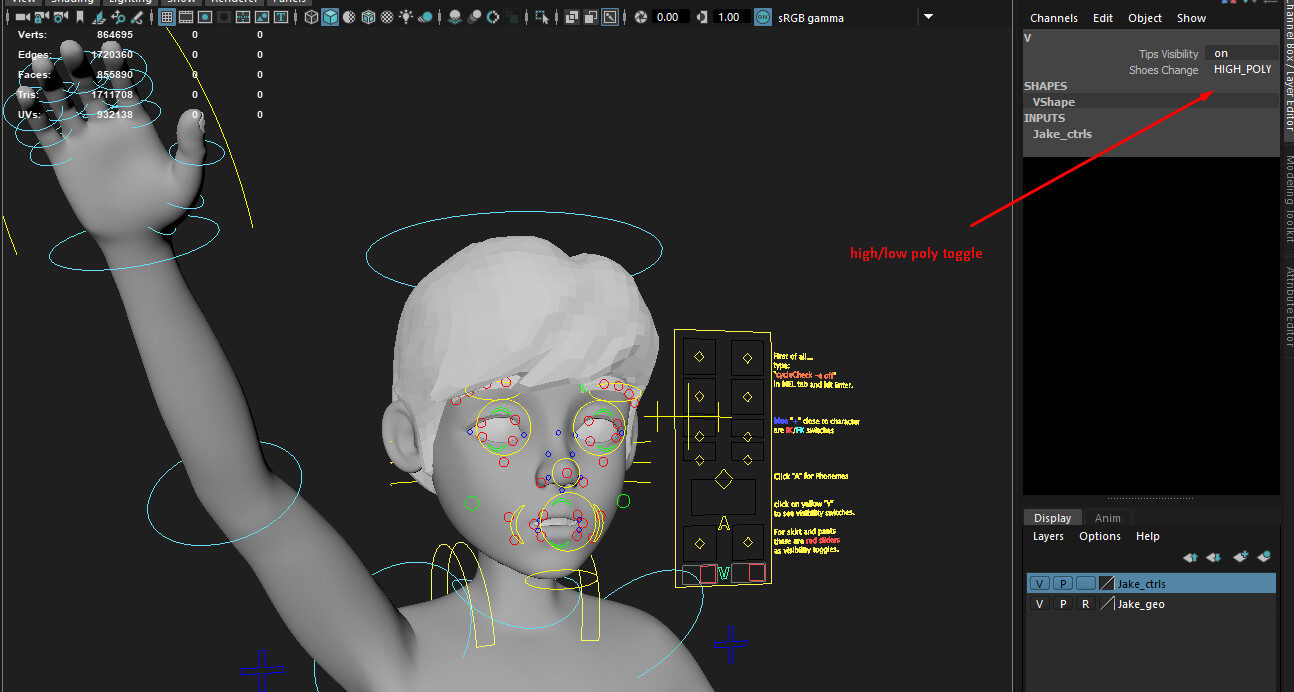
Task: Toggle the Safe Action overlay icon
Action: [262, 17]
